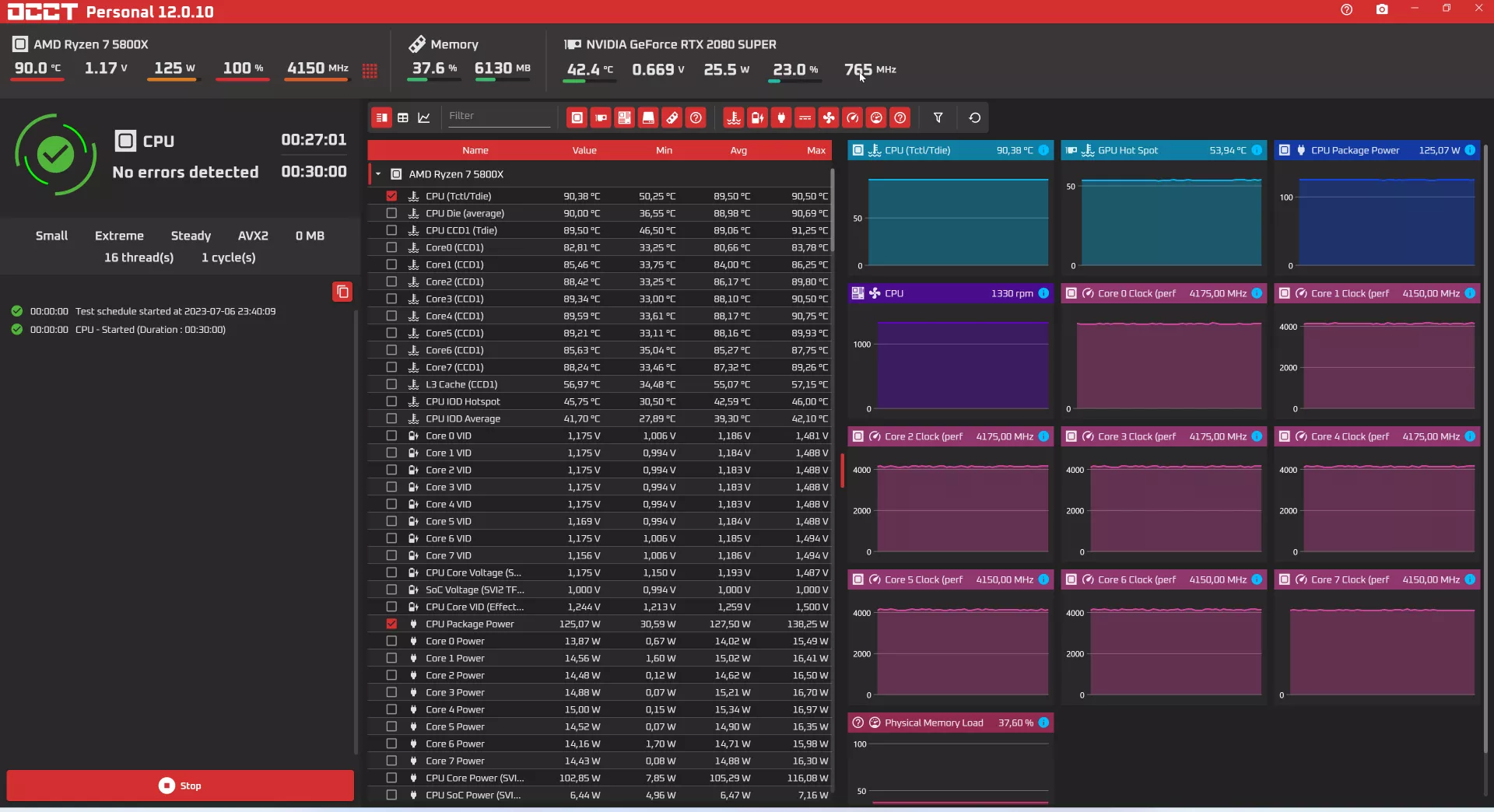The height and width of the screenshot is (812, 1494).
Task: Toggle CPU sensor filter icon
Action: (577, 118)
